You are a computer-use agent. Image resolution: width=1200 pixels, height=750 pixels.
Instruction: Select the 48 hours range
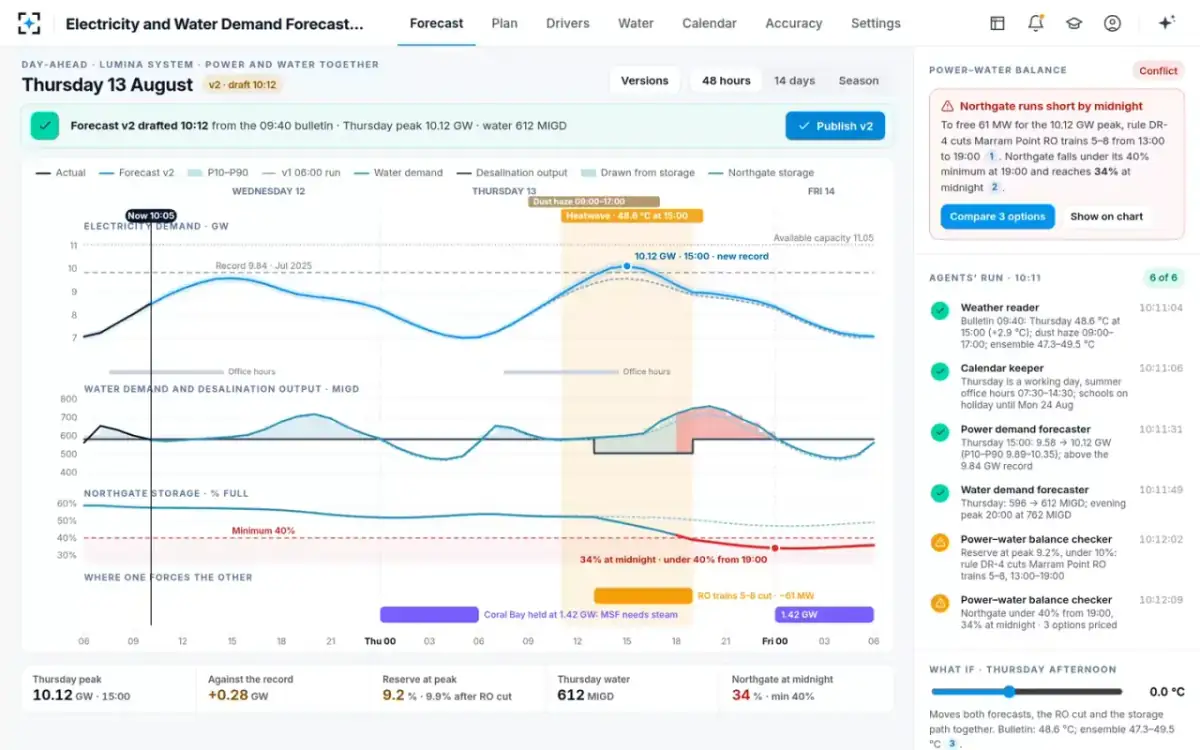pos(726,81)
